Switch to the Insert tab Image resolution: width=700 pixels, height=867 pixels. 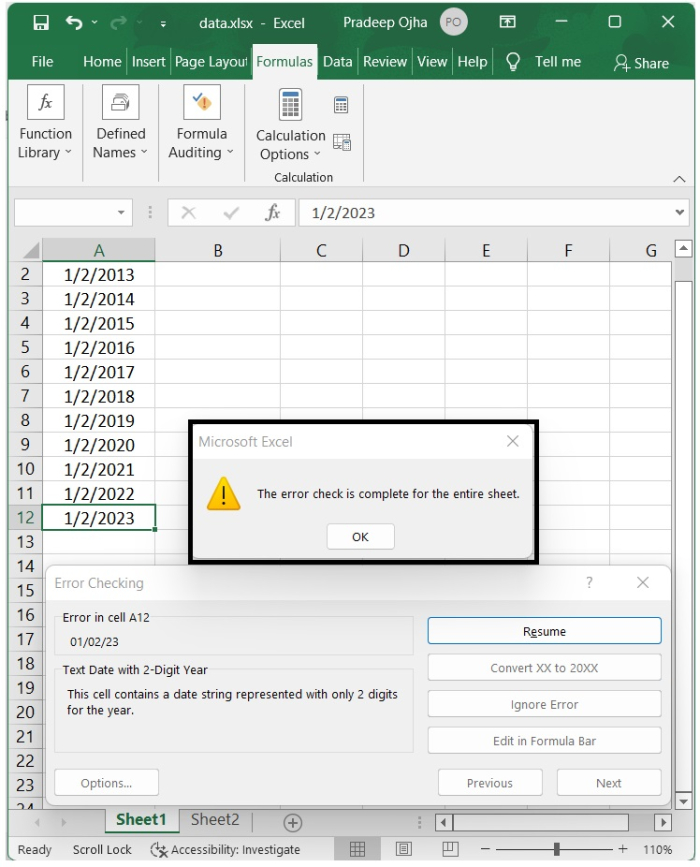(148, 61)
